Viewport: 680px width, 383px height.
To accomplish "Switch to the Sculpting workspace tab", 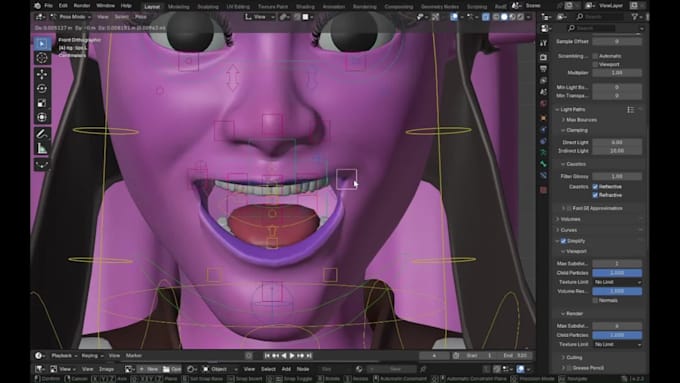I will pos(208,7).
